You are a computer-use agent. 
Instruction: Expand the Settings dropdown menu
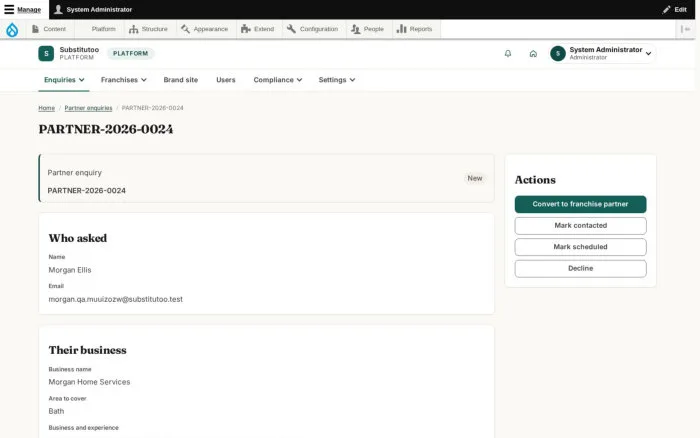pos(337,80)
